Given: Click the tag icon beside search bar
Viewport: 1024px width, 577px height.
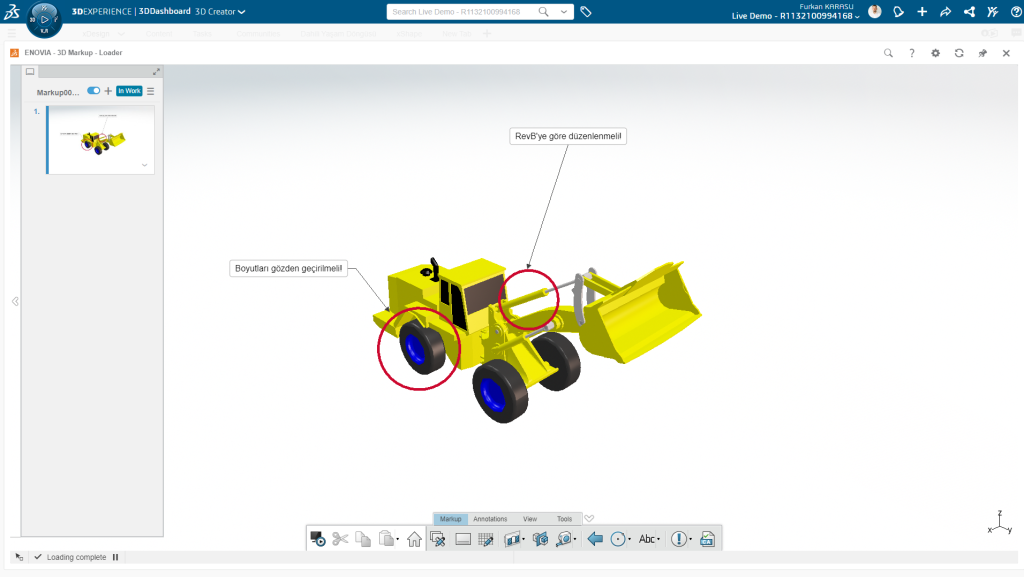Looking at the screenshot, I should tap(586, 12).
